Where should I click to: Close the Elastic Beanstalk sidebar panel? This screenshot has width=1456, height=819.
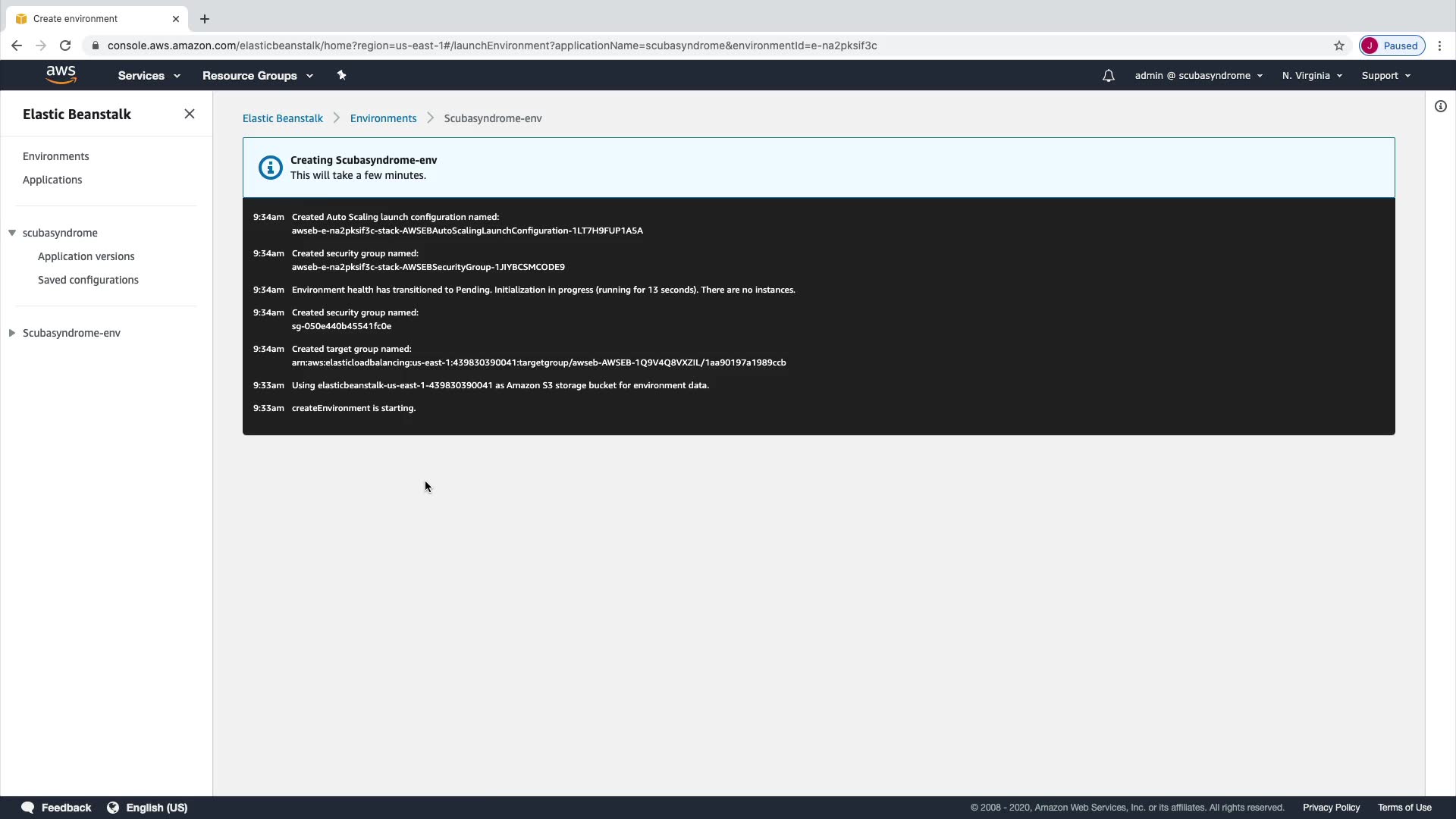(x=190, y=114)
